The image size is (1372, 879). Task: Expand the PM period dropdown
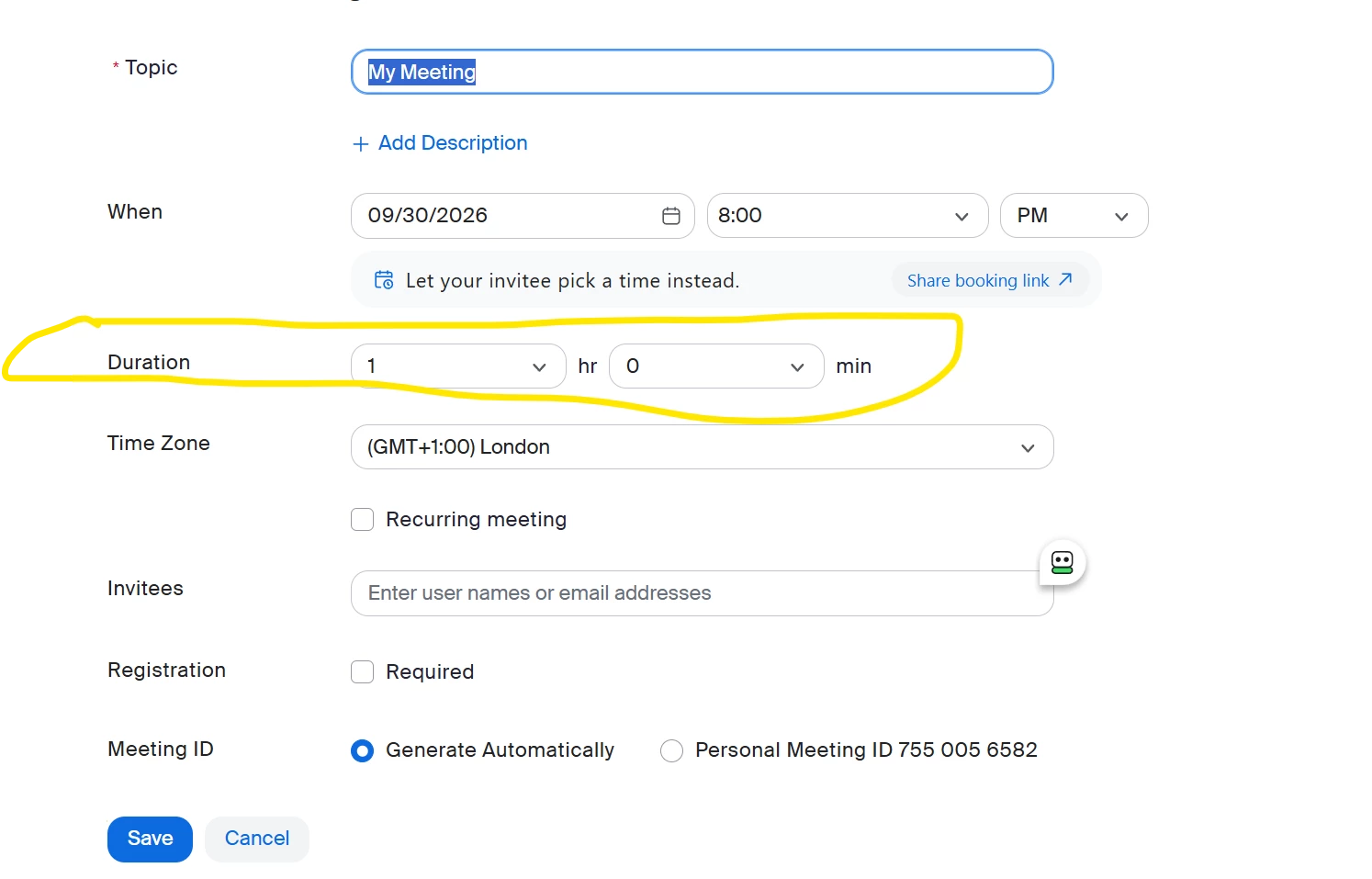[x=1074, y=216]
